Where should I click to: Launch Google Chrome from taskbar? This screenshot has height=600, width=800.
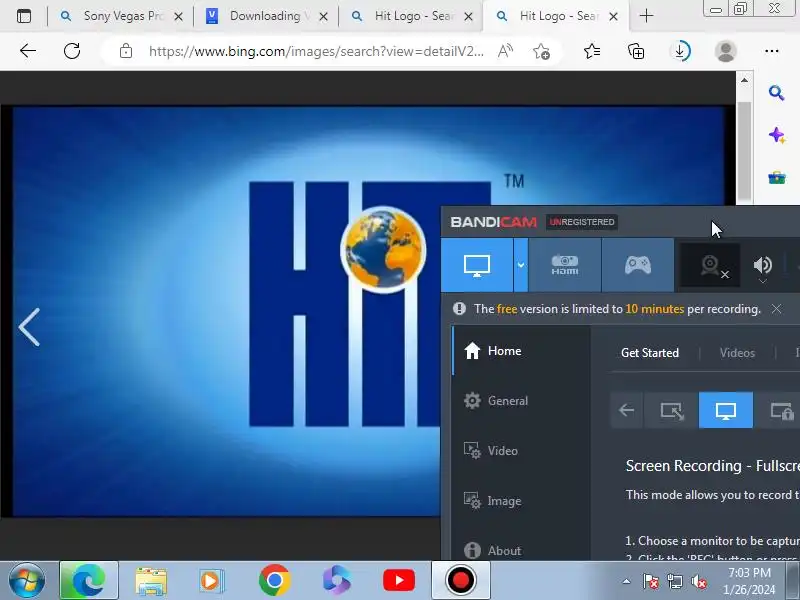pyautogui.click(x=274, y=581)
